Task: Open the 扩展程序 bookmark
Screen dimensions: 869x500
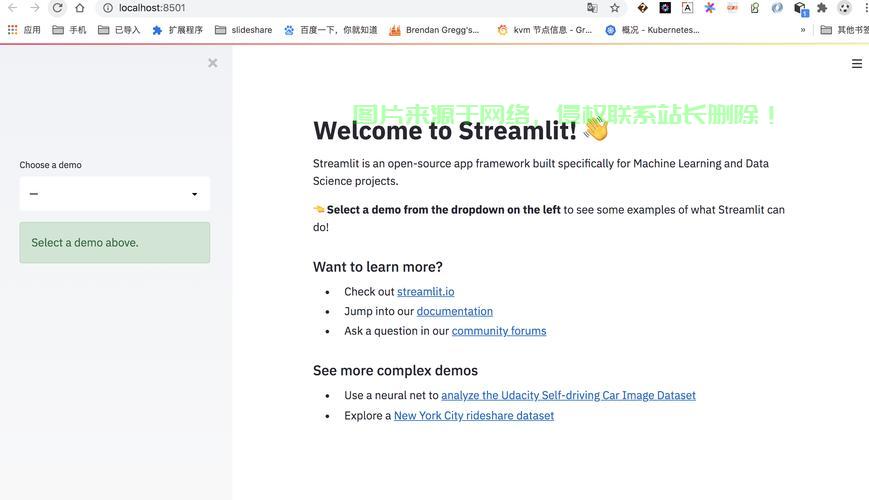Action: (177, 30)
